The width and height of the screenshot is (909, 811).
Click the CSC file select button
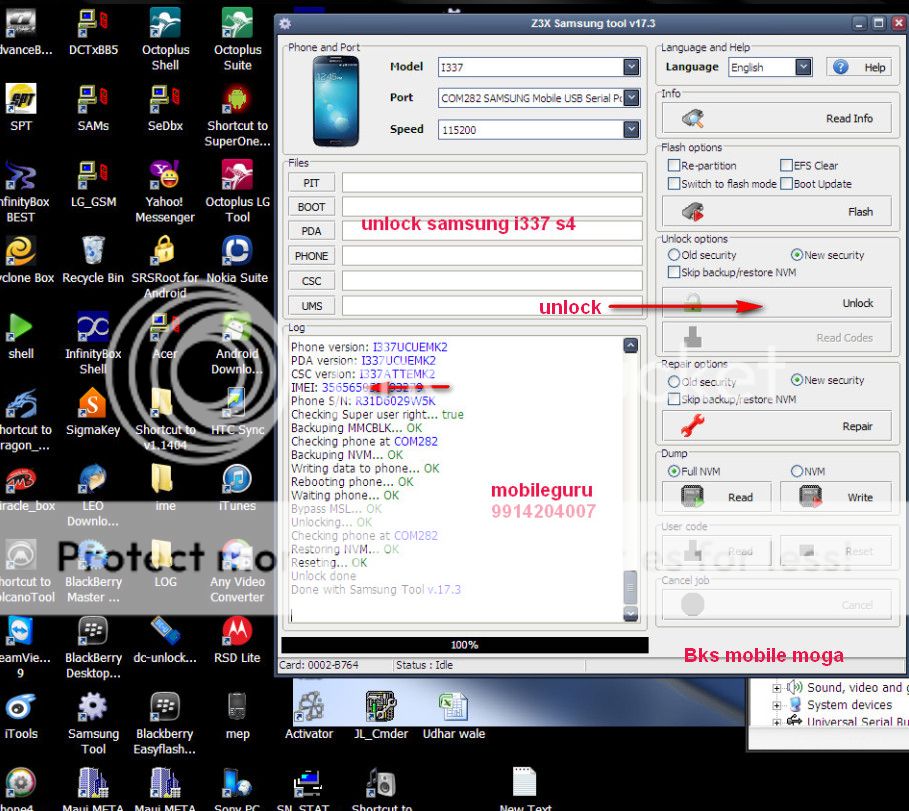311,281
